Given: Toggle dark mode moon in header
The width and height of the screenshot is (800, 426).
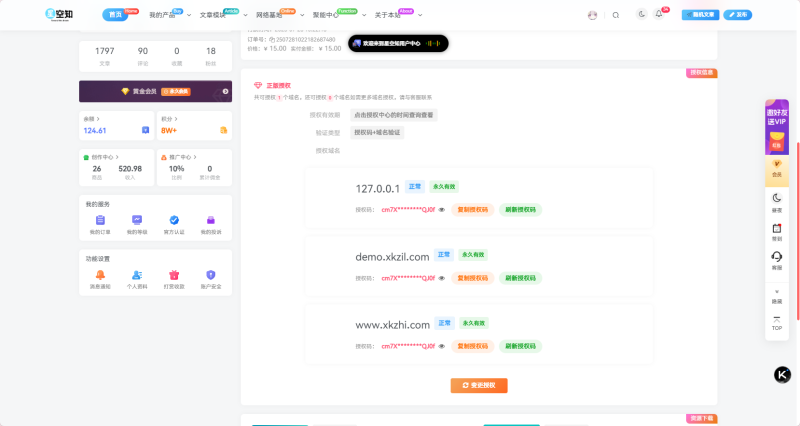Looking at the screenshot, I should coord(641,14).
